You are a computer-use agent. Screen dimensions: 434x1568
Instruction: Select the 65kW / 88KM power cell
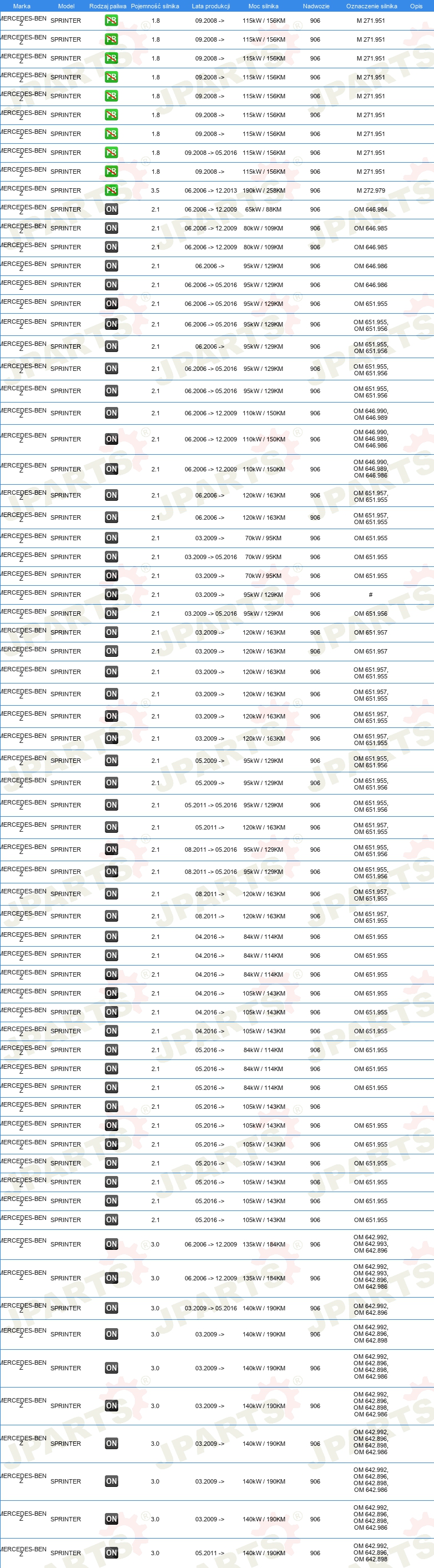click(x=264, y=209)
